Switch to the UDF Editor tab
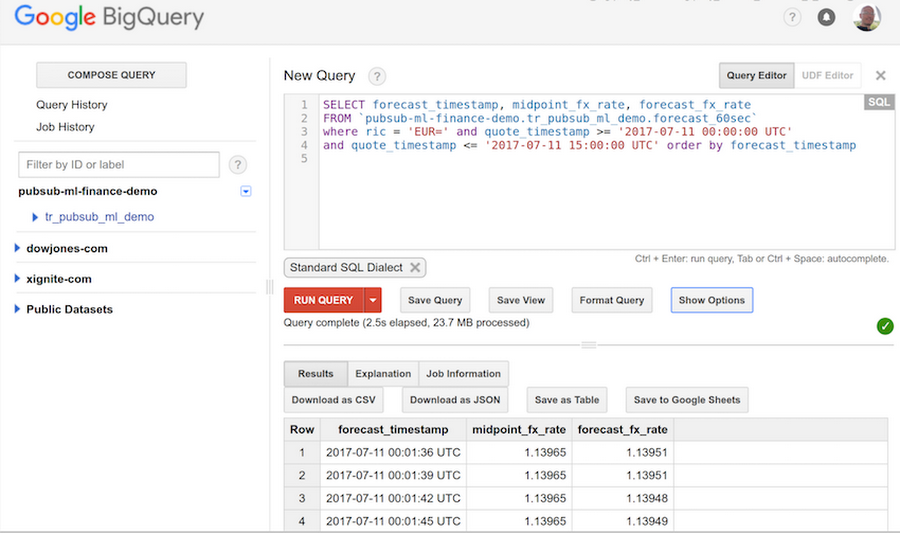 [x=827, y=75]
